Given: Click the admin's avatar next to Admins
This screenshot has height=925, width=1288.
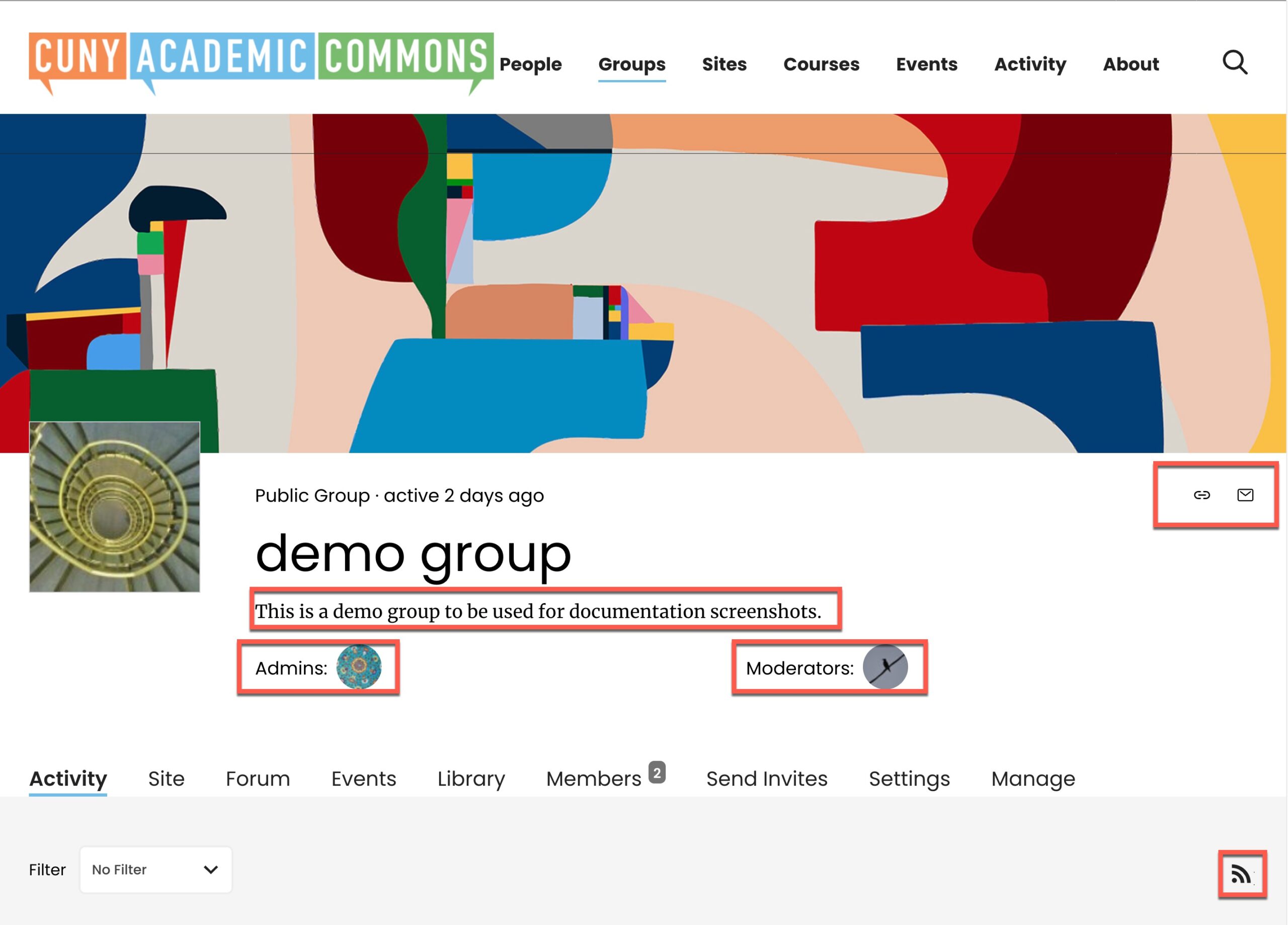Looking at the screenshot, I should pos(361,667).
